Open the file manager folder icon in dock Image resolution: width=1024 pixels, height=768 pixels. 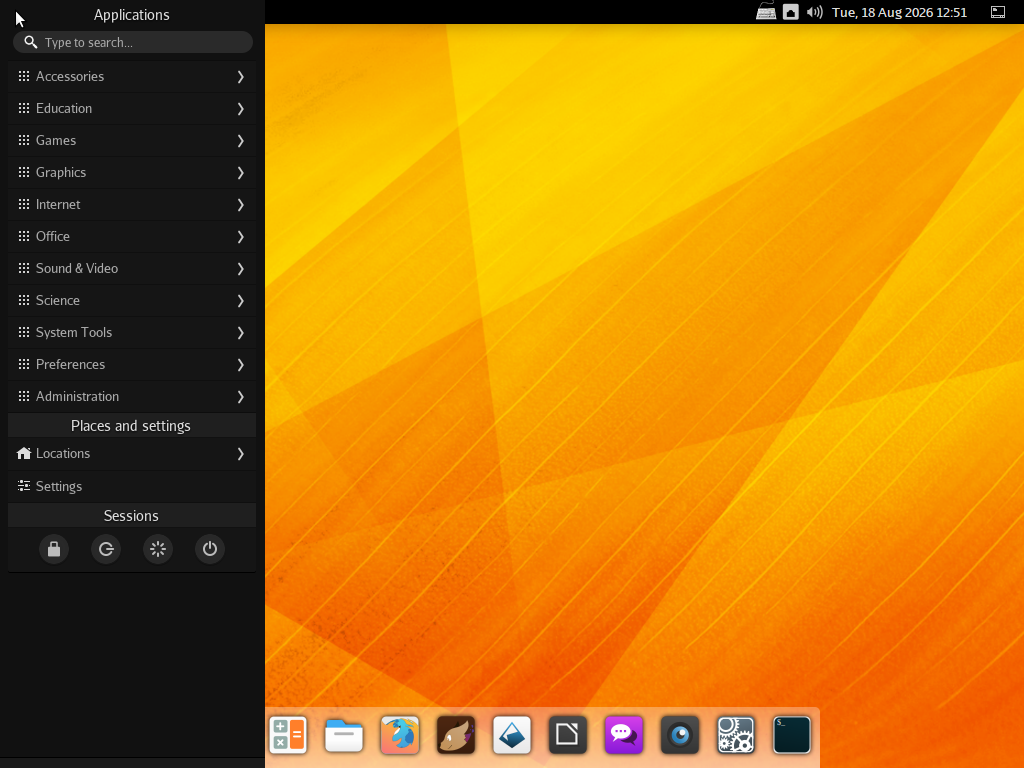point(344,735)
